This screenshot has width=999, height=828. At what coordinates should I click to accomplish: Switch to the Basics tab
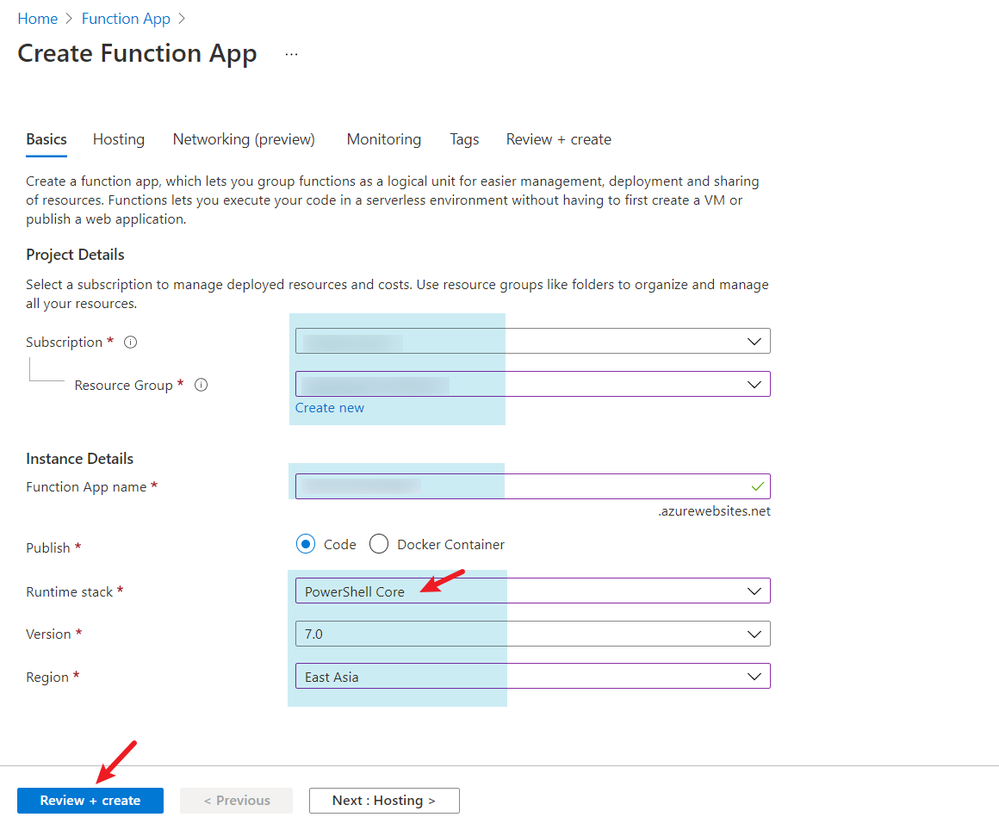[47, 139]
